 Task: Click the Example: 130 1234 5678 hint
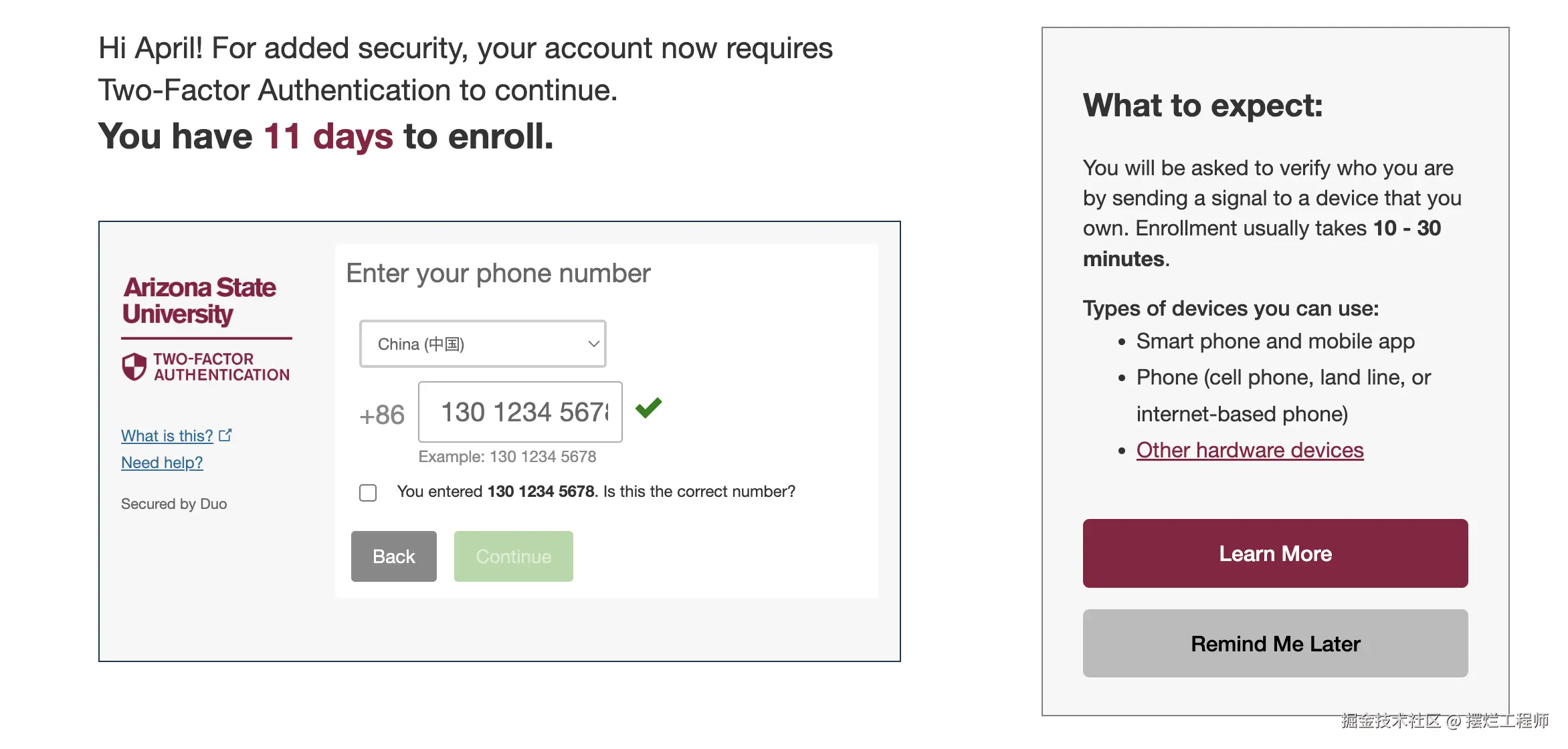pyautogui.click(x=507, y=457)
